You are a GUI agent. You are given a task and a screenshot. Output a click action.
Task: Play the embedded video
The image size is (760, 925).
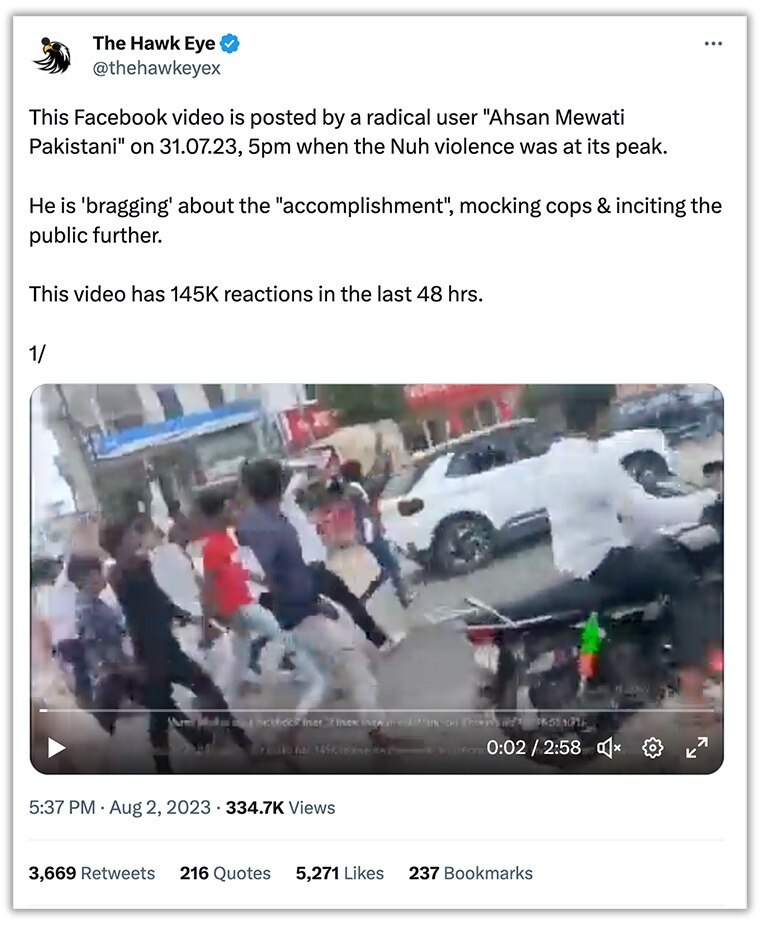point(57,748)
